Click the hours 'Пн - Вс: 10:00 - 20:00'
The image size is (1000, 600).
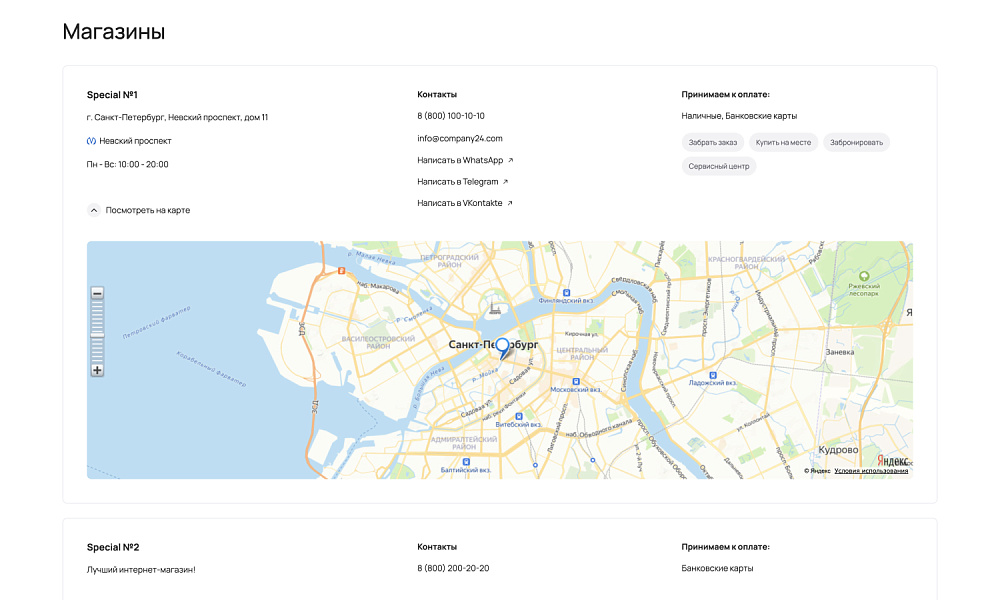(x=128, y=165)
